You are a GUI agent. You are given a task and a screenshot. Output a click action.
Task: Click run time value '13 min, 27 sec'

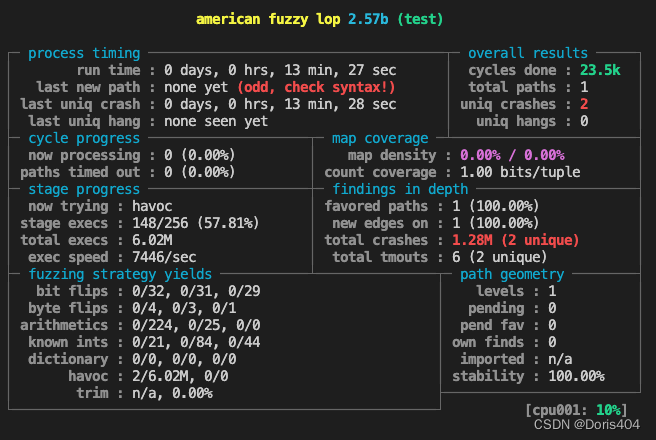coord(340,70)
